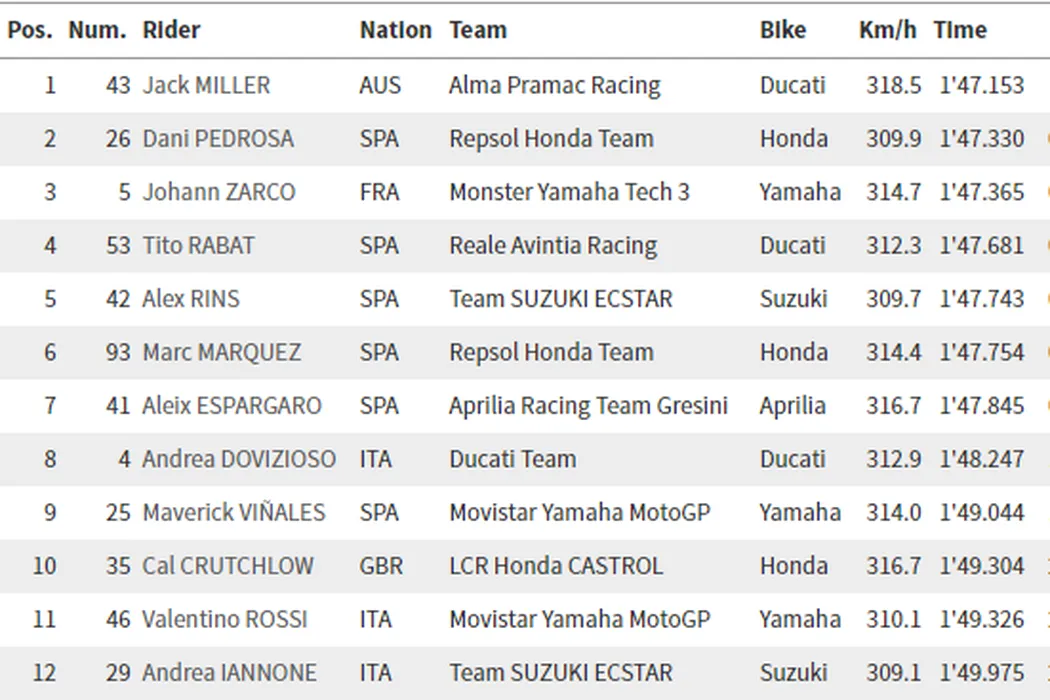Select Johann ZARCO in the table
1050x700 pixels.
(219, 192)
